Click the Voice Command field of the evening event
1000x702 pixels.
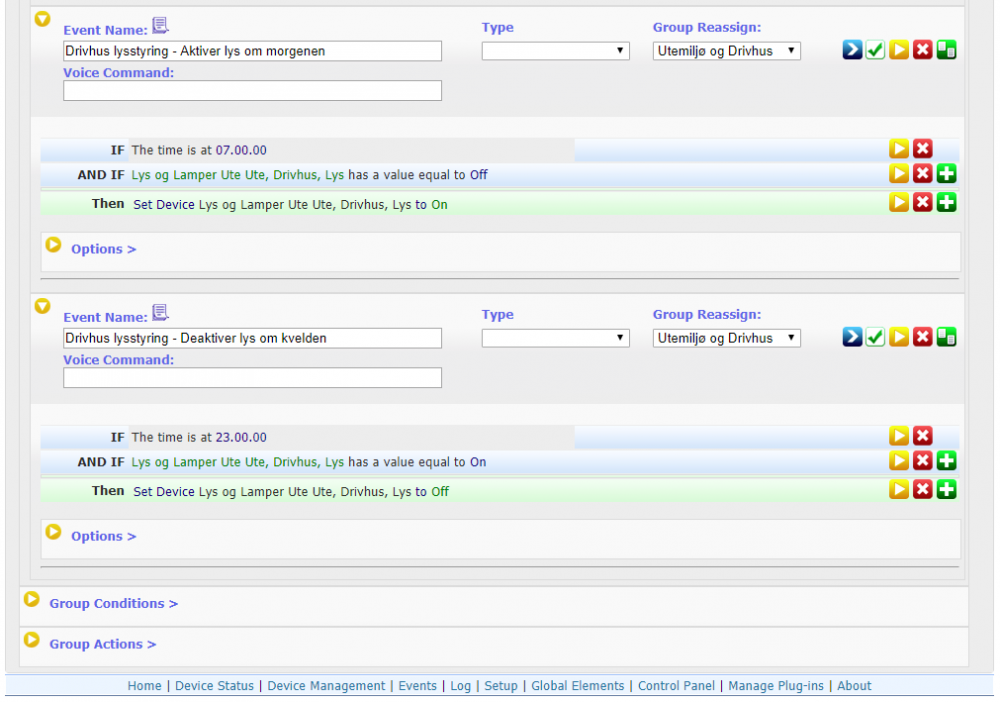point(252,378)
